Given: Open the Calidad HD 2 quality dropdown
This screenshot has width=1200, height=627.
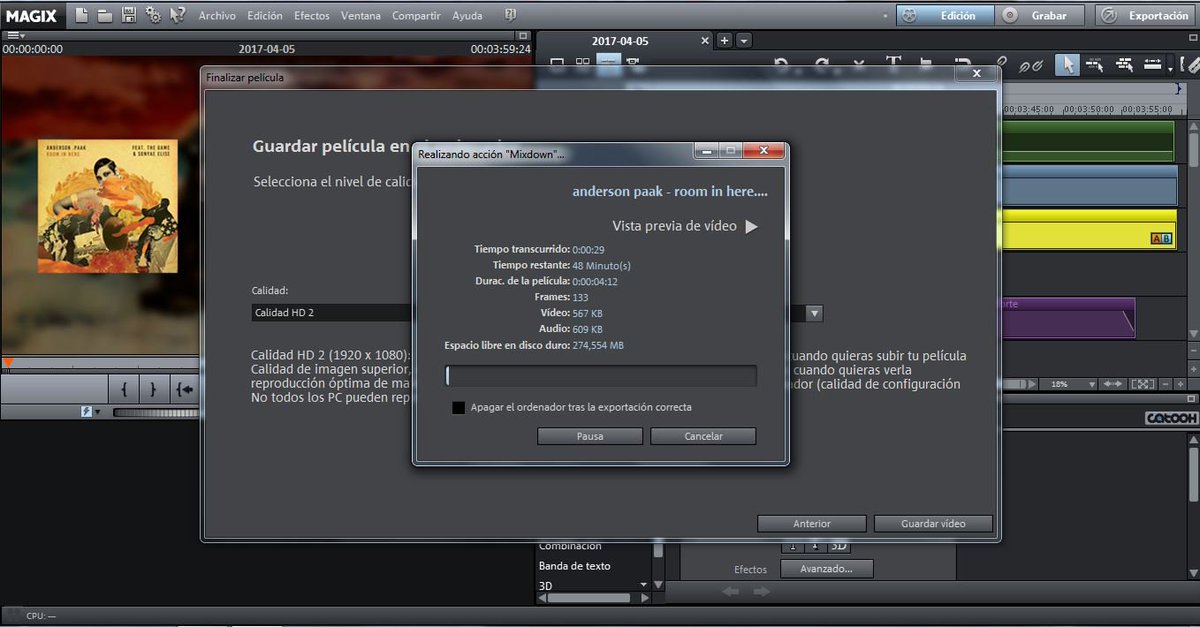Looking at the screenshot, I should coord(815,313).
